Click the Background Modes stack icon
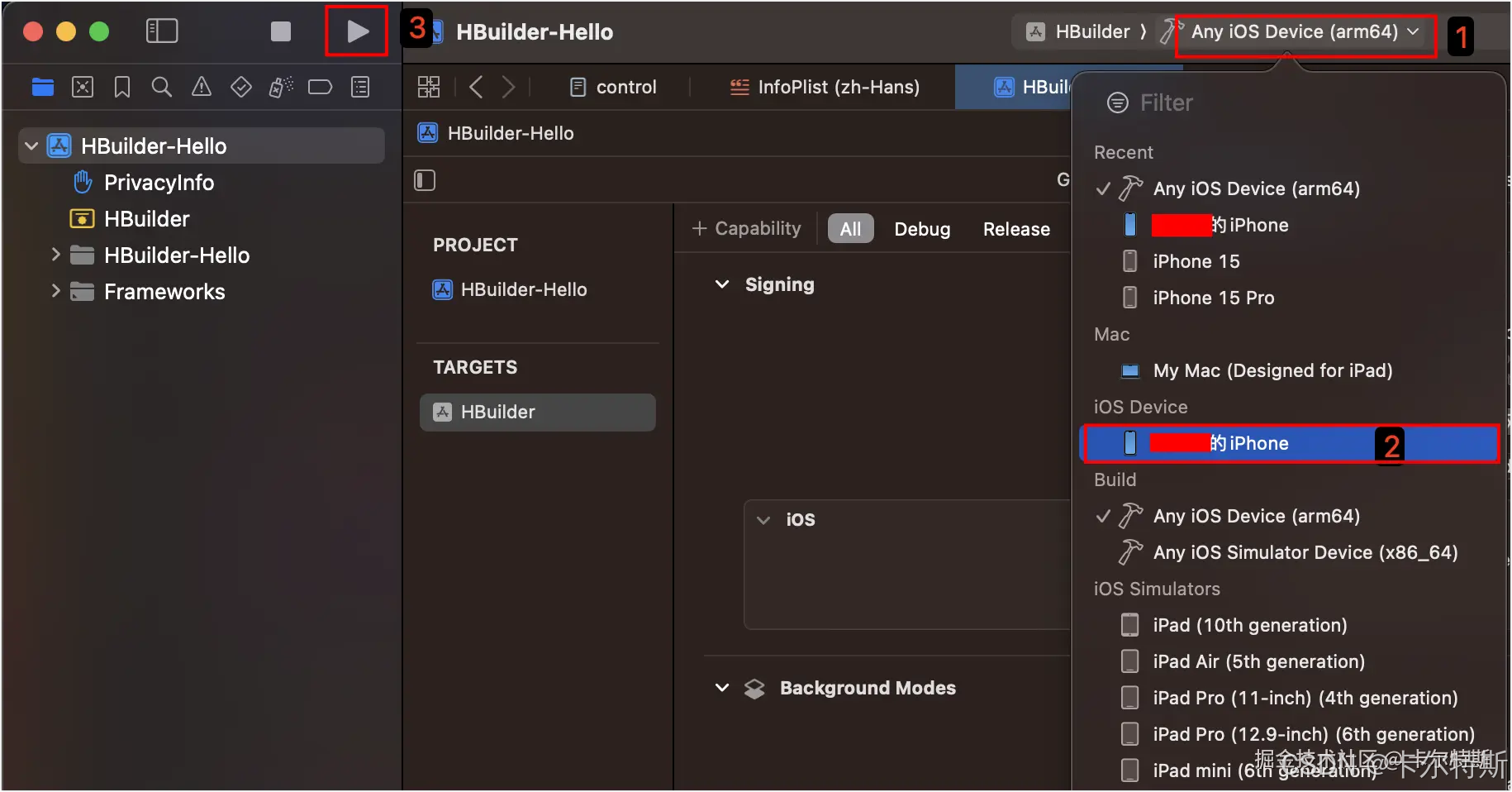The width and height of the screenshot is (1512, 792). (754, 689)
